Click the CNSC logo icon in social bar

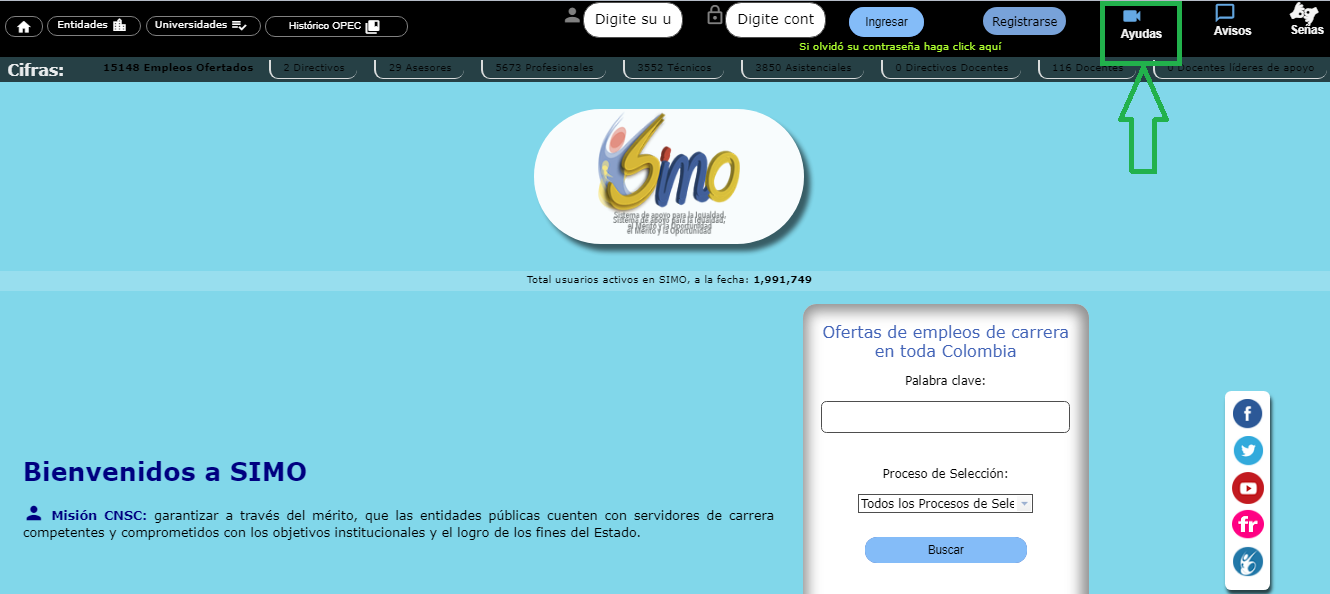pos(1247,561)
